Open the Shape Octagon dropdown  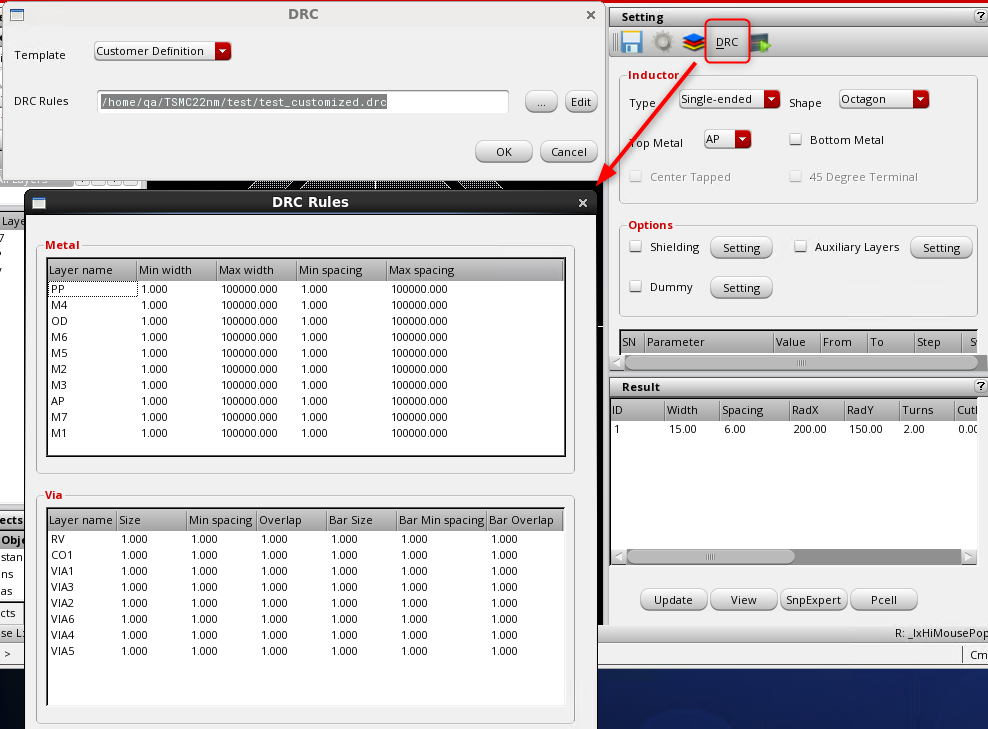883,99
